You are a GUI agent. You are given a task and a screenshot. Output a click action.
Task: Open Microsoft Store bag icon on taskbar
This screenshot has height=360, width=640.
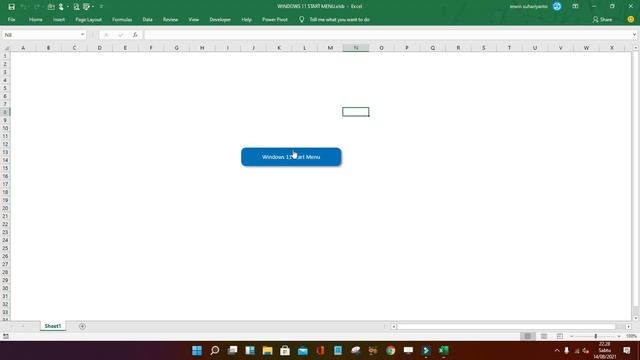tap(285, 351)
